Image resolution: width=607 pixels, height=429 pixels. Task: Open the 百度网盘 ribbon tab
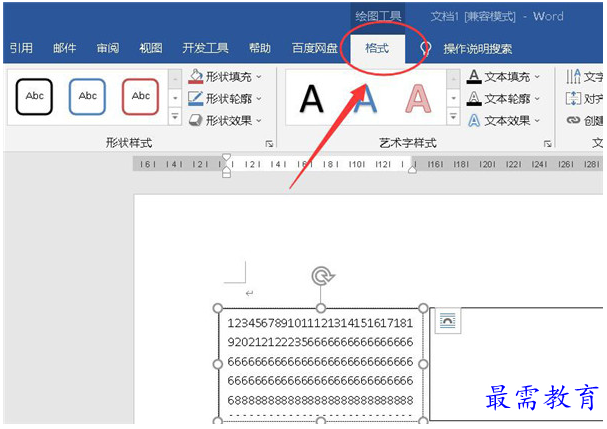(315, 48)
